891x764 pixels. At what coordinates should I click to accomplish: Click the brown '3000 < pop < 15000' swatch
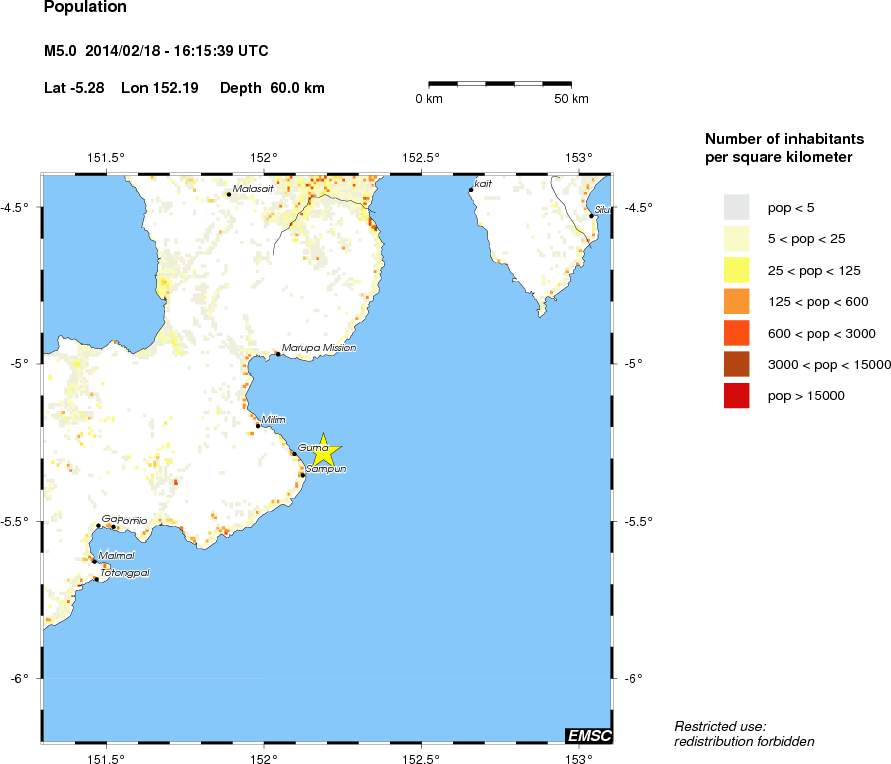[736, 364]
